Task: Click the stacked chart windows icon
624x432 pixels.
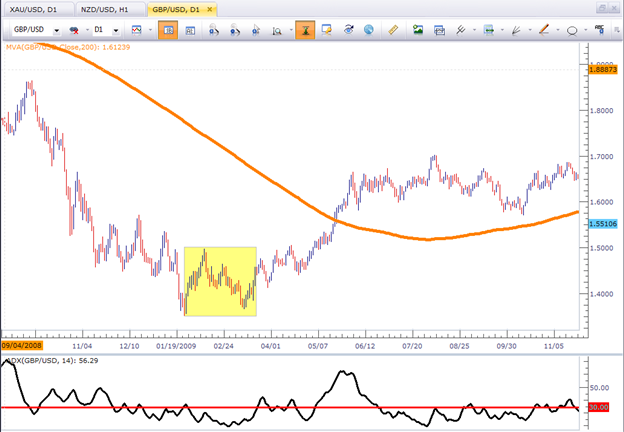Action: (x=439, y=30)
